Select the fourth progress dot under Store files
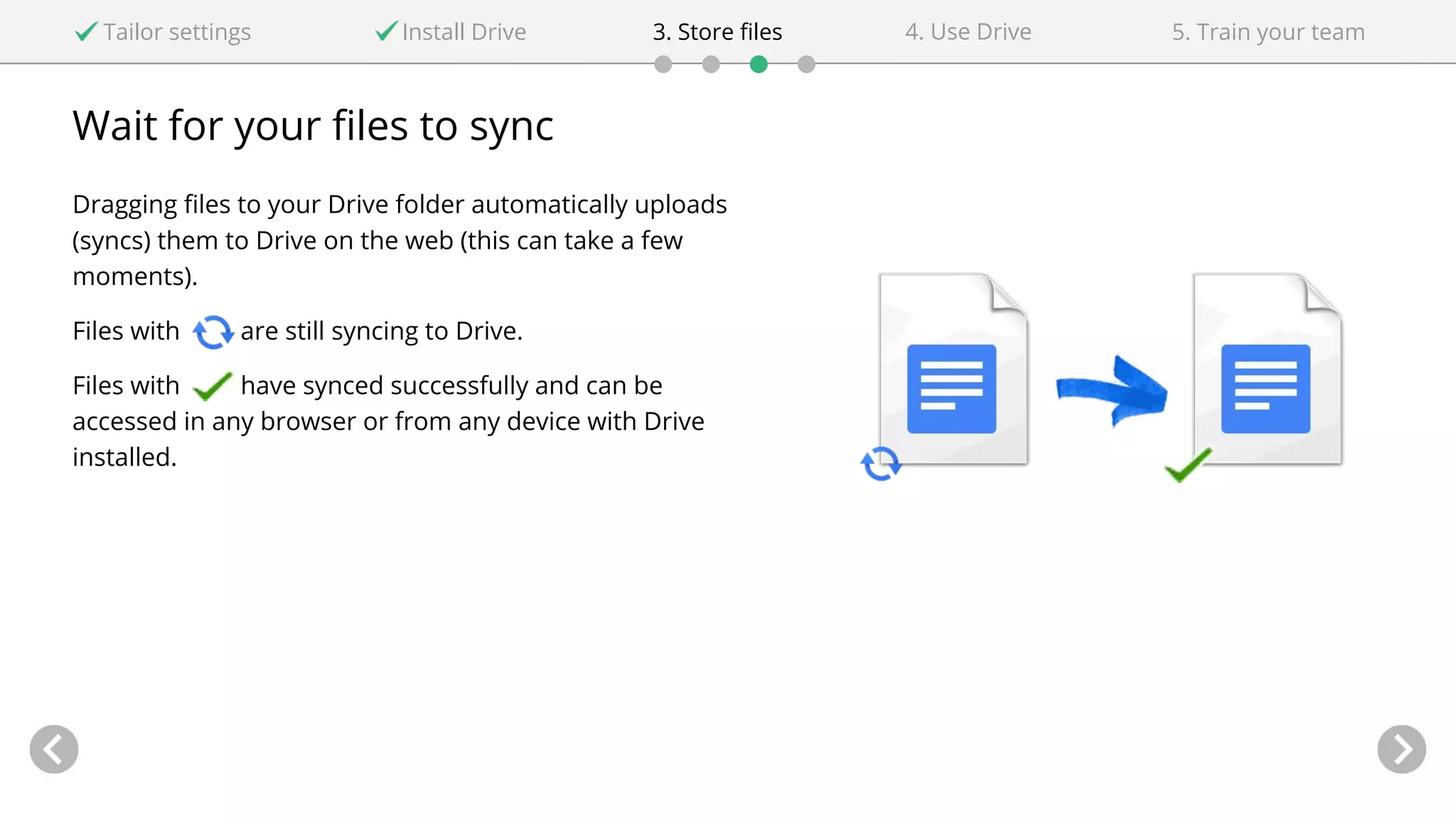This screenshot has height=819, width=1456. click(x=806, y=65)
